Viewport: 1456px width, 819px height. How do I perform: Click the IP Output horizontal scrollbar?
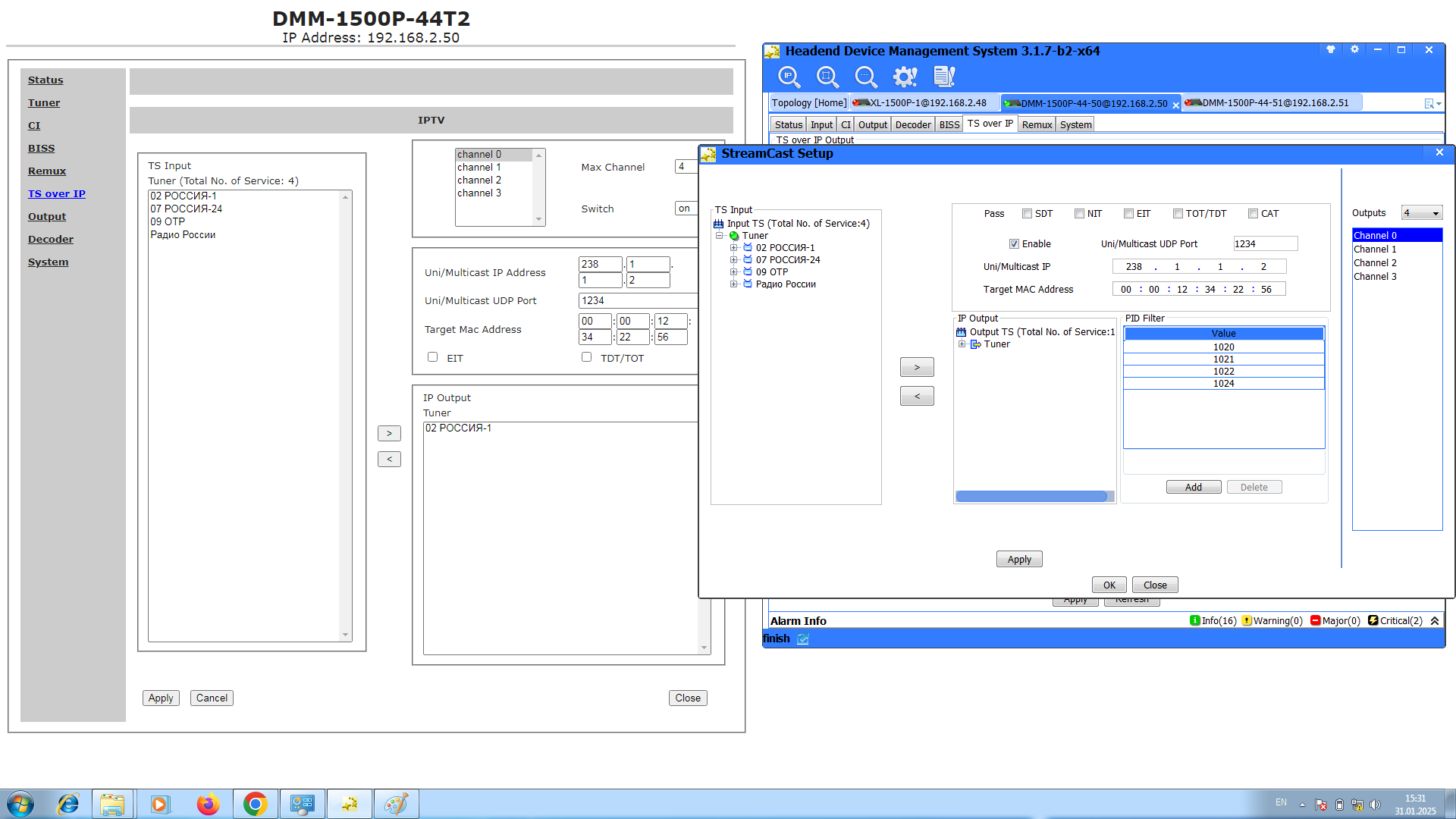pos(1031,497)
